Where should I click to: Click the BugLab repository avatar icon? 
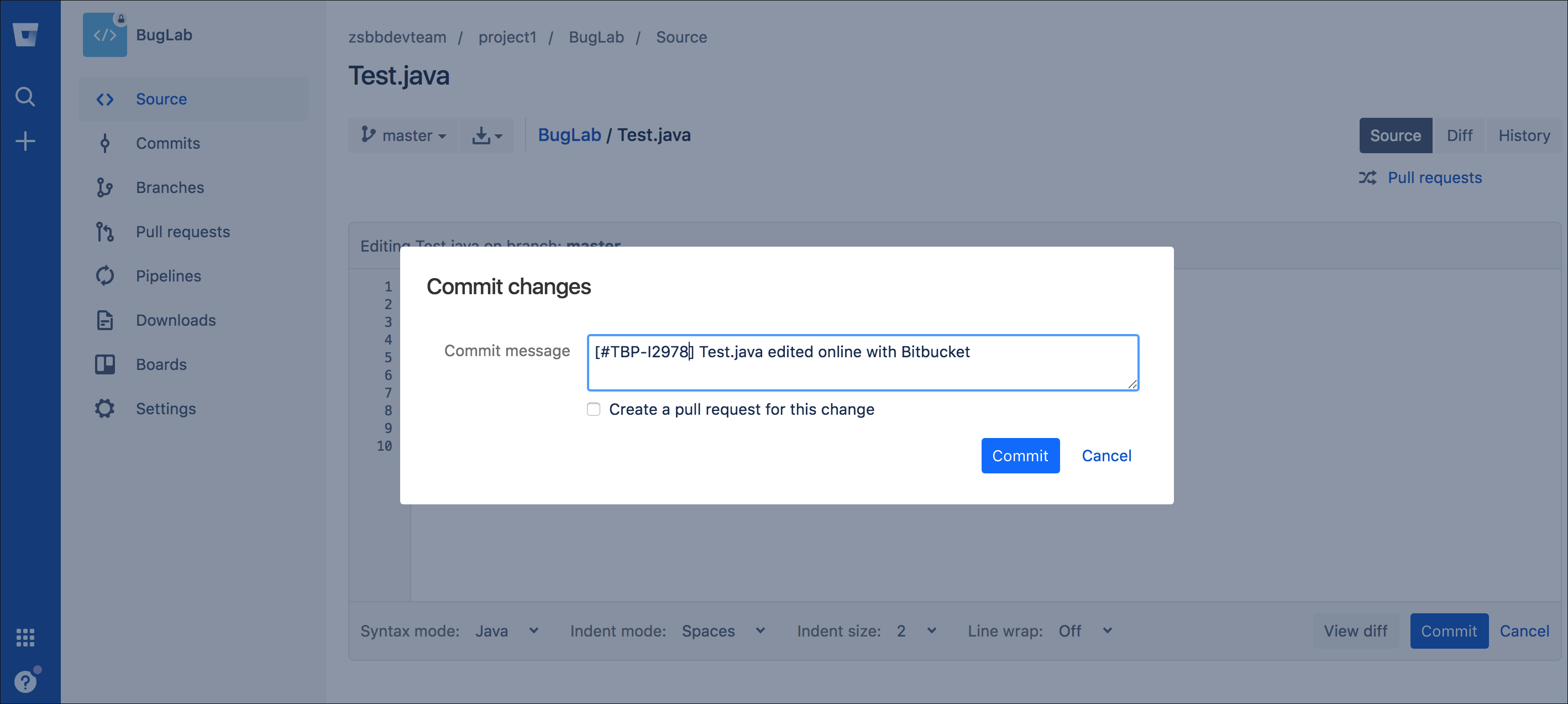click(104, 35)
